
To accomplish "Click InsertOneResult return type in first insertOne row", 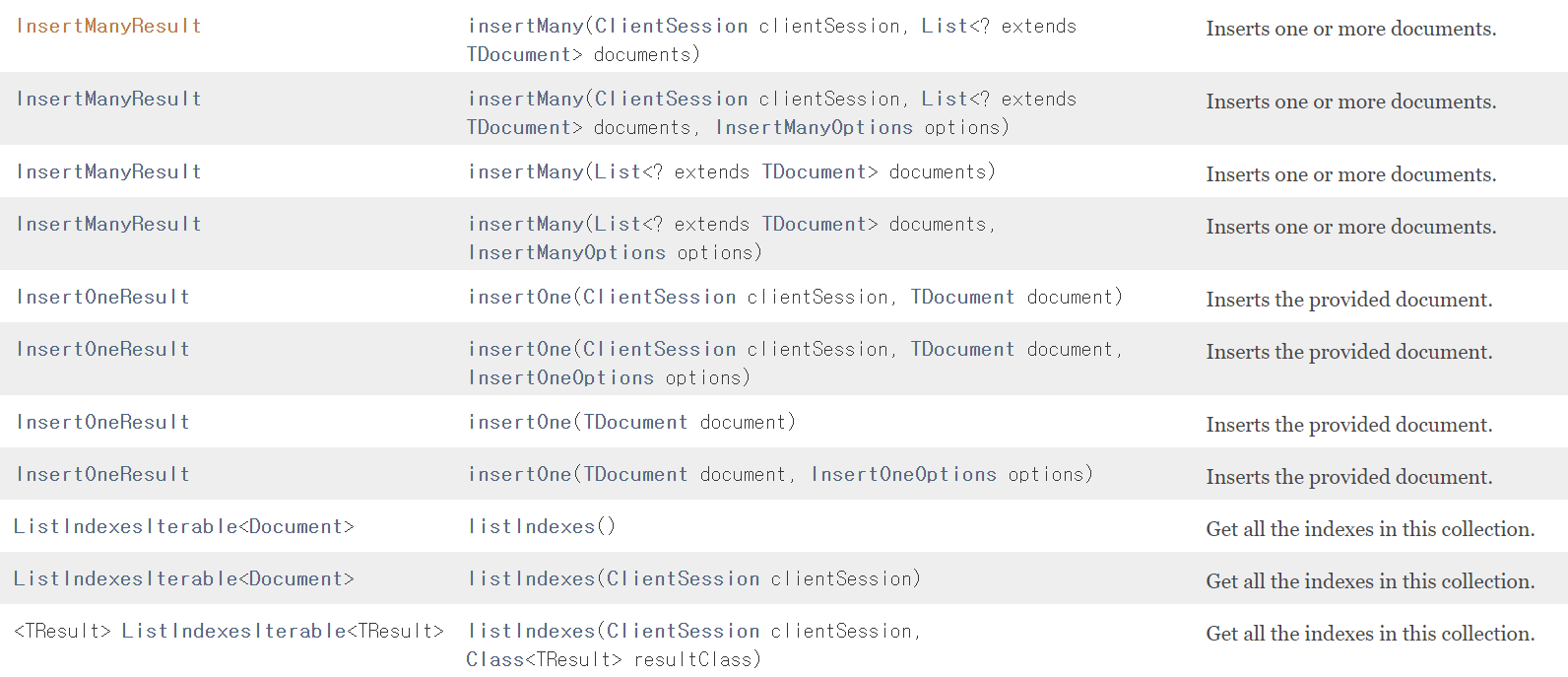I will (x=102, y=297).
